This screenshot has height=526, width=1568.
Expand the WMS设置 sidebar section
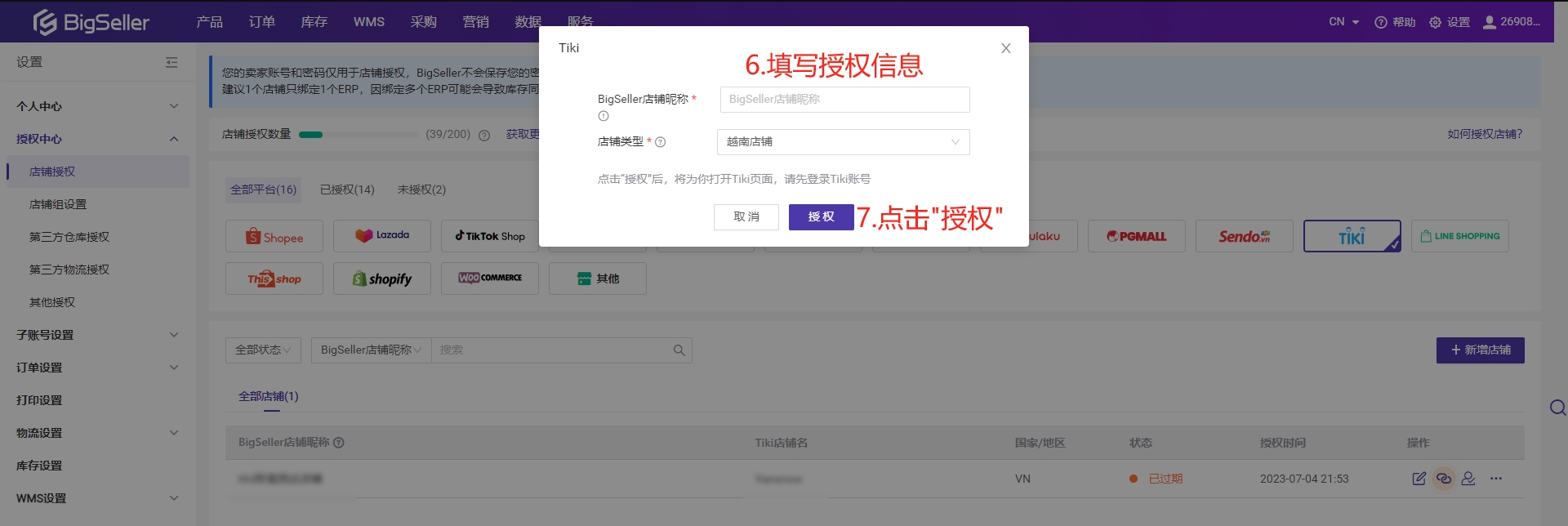coord(98,498)
